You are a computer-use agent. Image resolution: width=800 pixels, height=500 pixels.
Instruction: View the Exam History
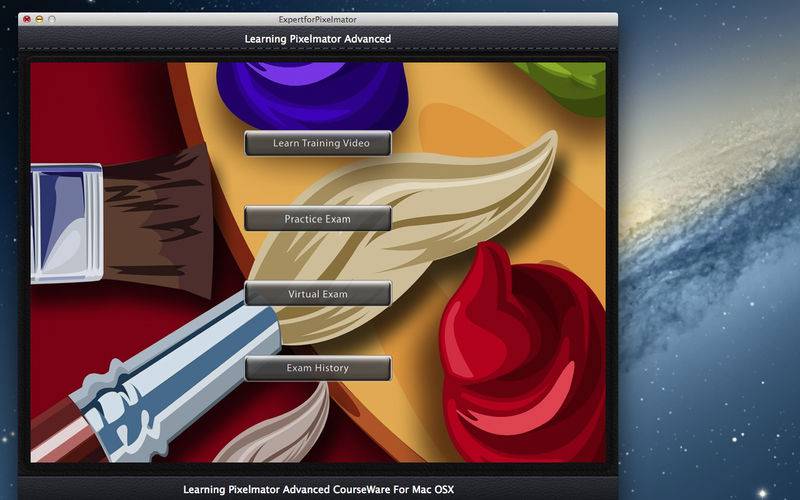point(318,368)
